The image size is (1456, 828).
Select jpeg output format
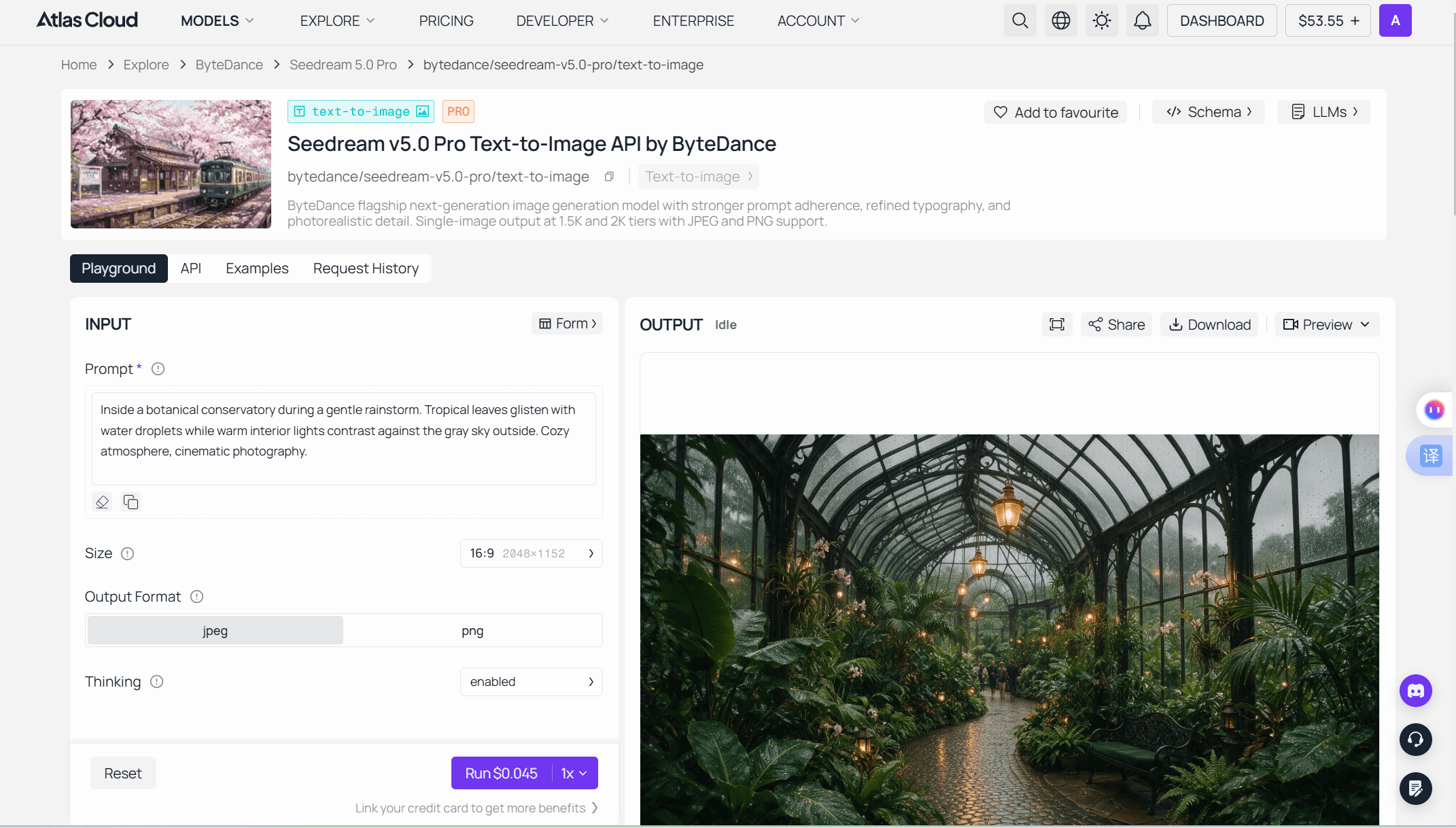(x=215, y=631)
